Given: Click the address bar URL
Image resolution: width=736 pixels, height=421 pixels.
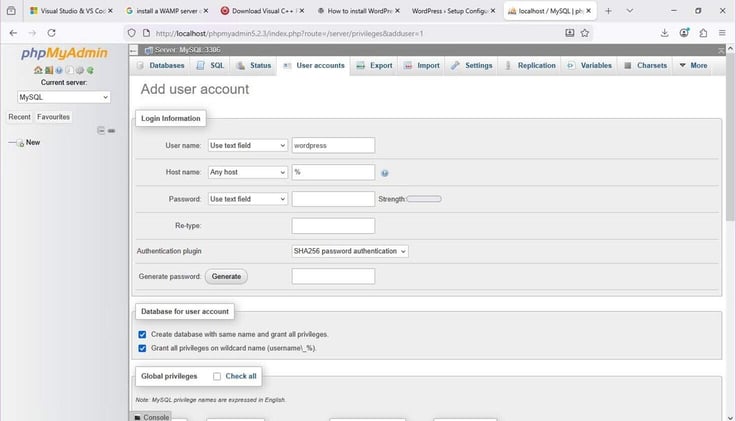Looking at the screenshot, I should coord(290,33).
